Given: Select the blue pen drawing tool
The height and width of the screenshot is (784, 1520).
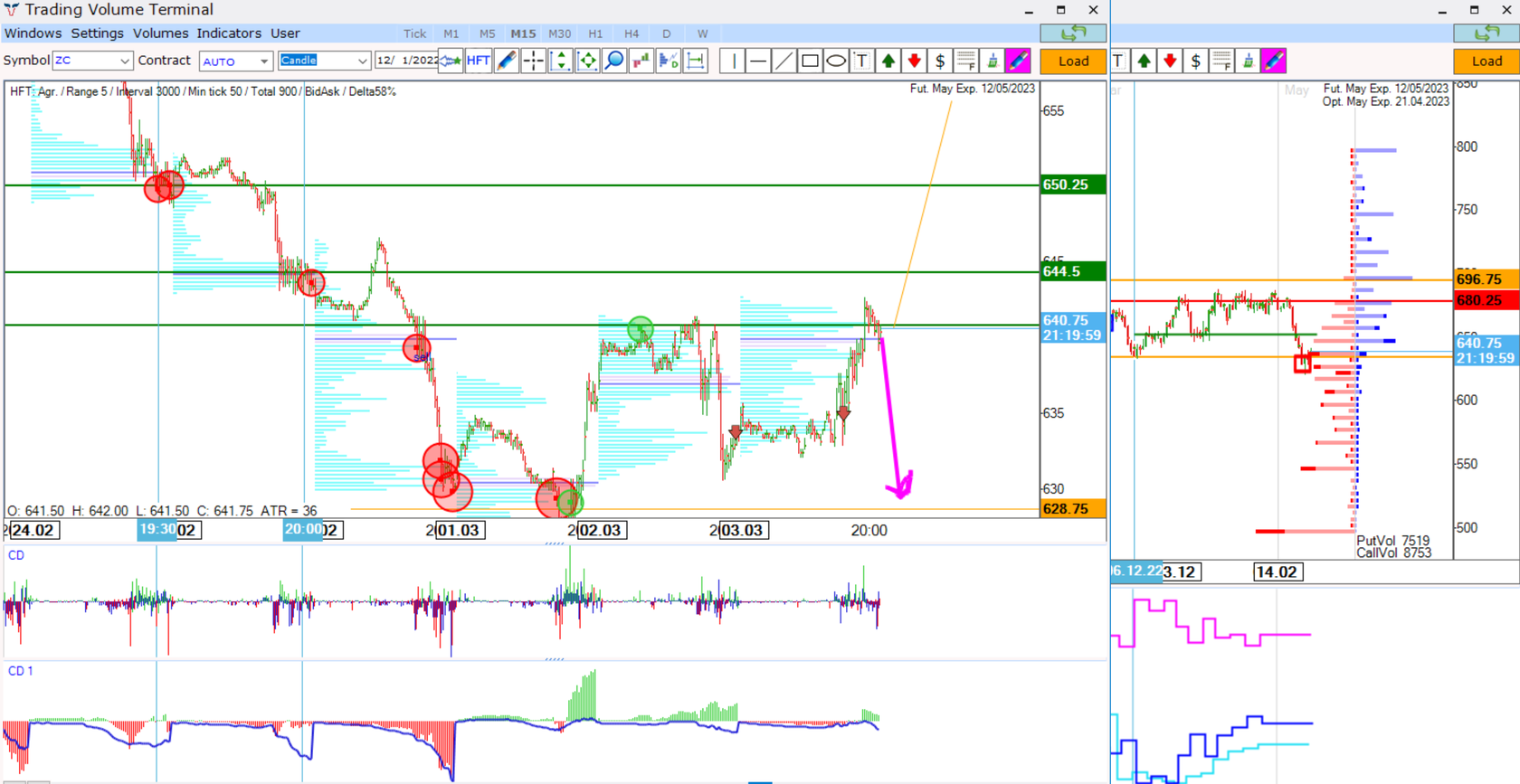Looking at the screenshot, I should 506,61.
